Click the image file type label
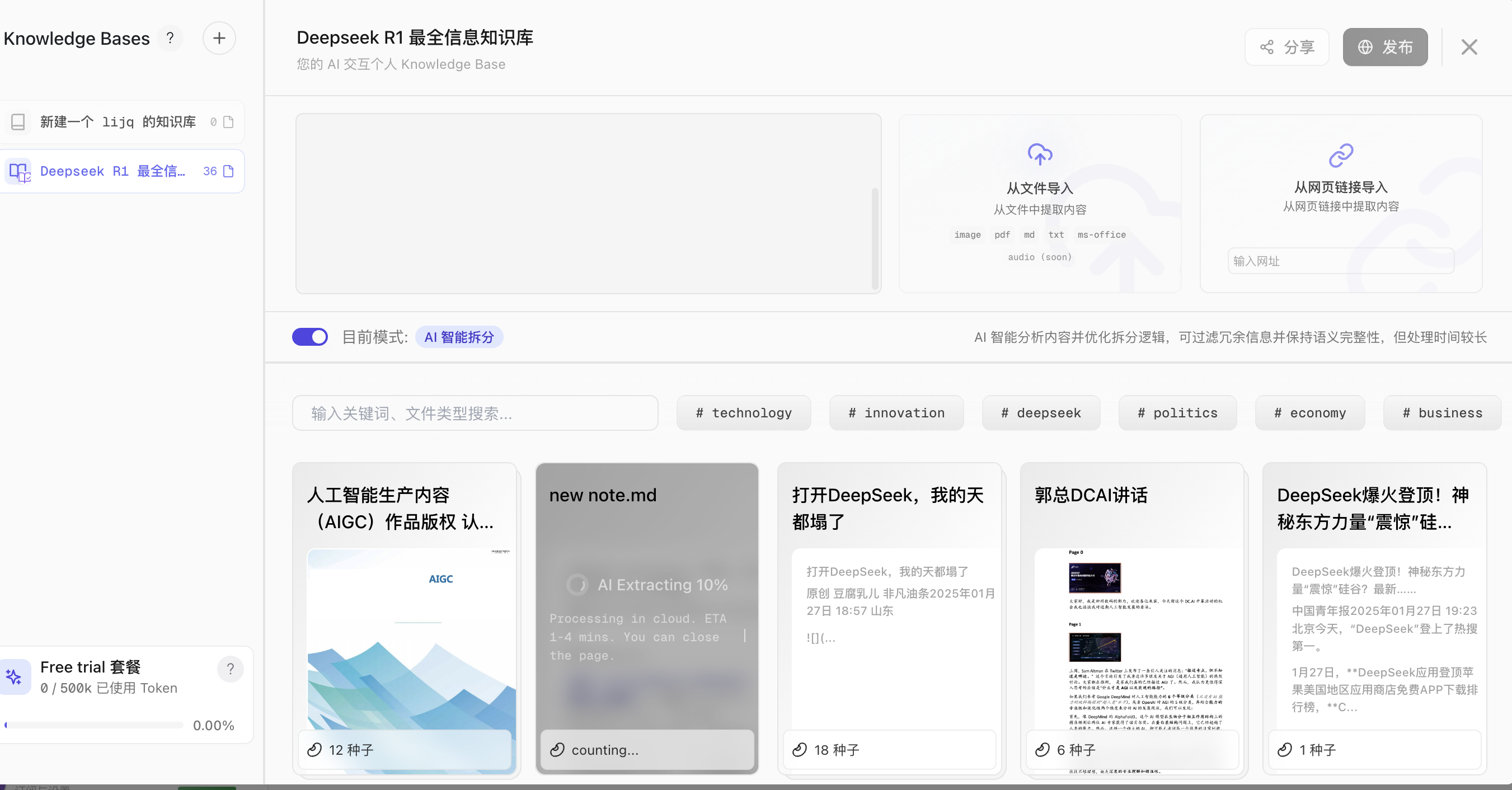 point(968,235)
